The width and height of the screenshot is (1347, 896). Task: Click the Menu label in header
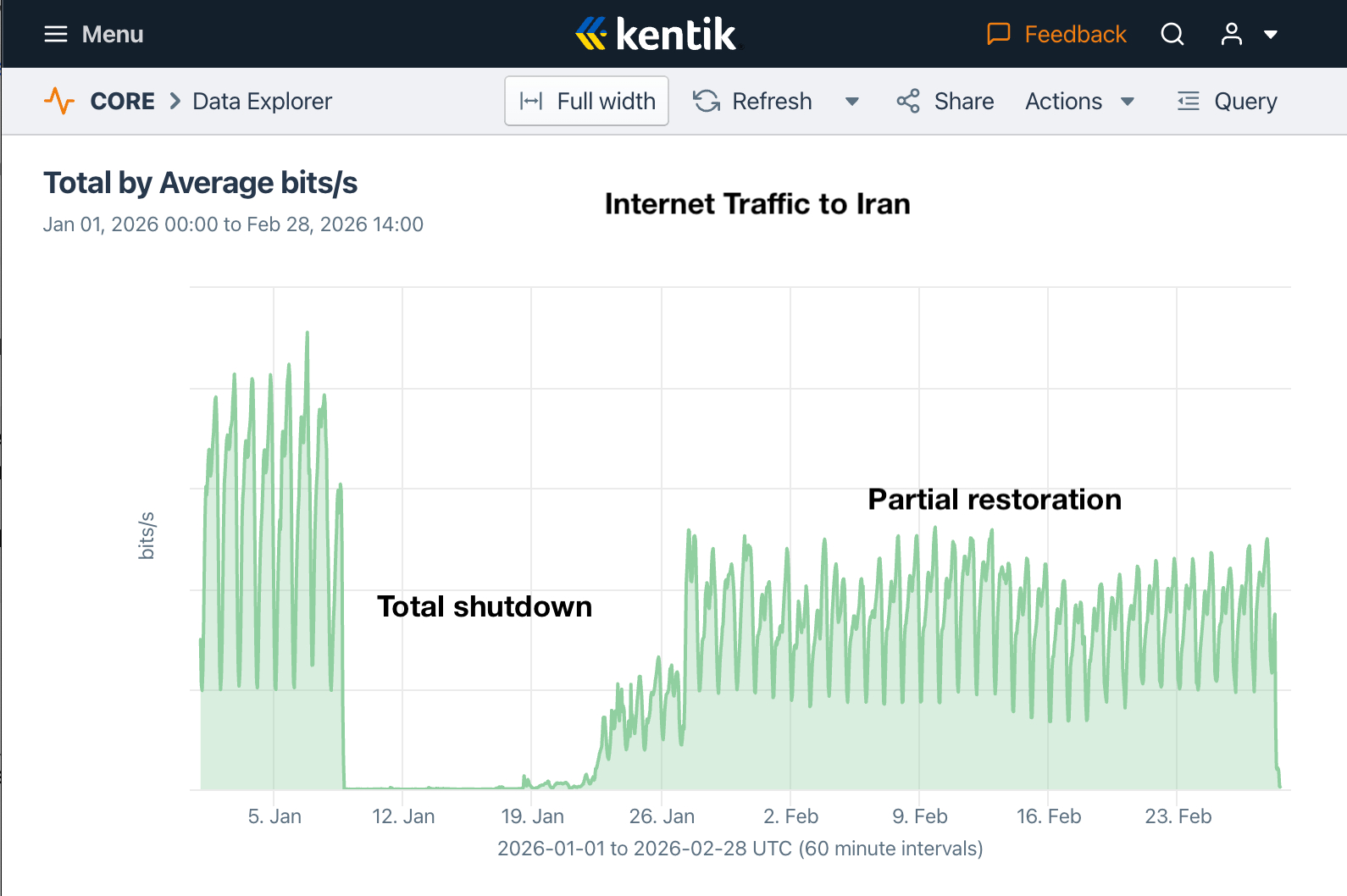pyautogui.click(x=113, y=34)
